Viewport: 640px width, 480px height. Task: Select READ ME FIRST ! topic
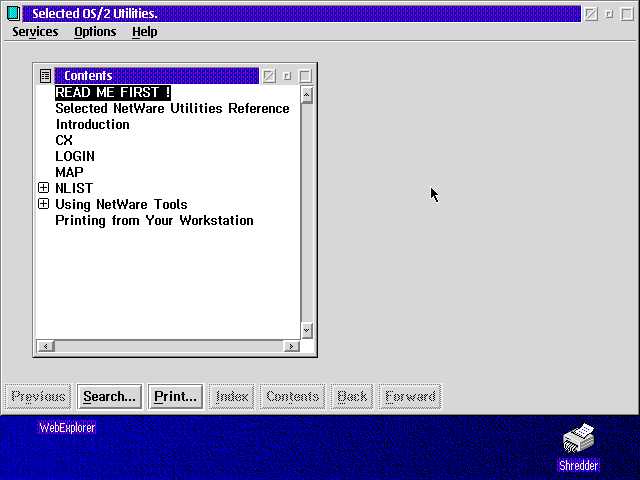[113, 92]
